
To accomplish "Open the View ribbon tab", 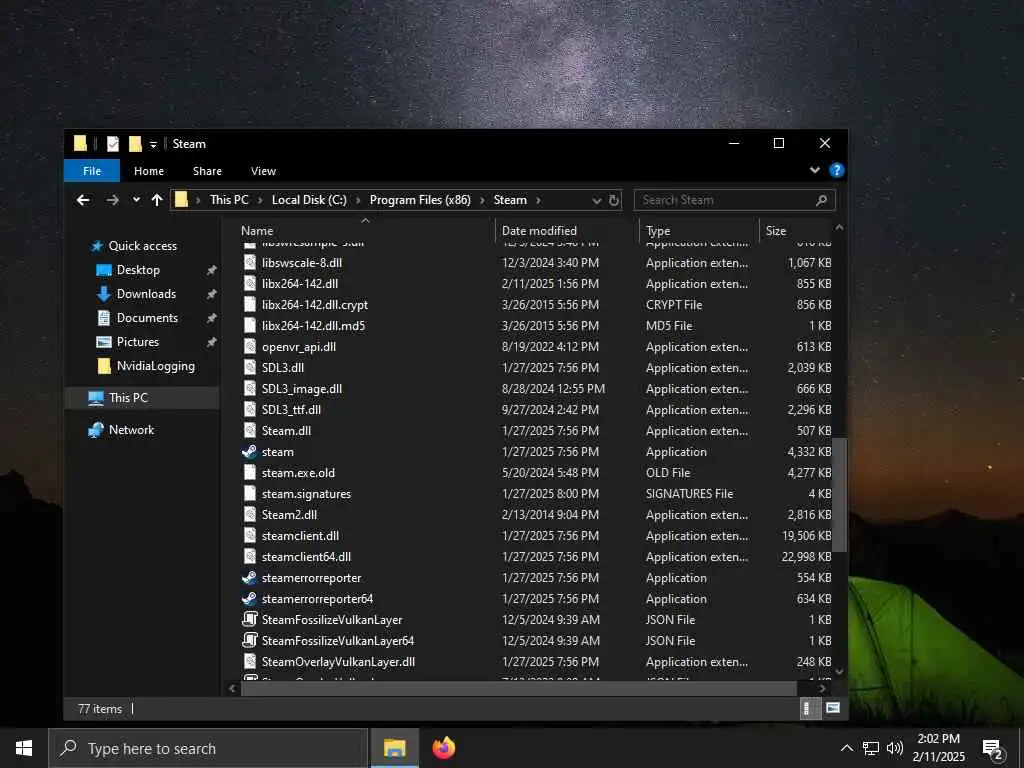I will pyautogui.click(x=263, y=171).
